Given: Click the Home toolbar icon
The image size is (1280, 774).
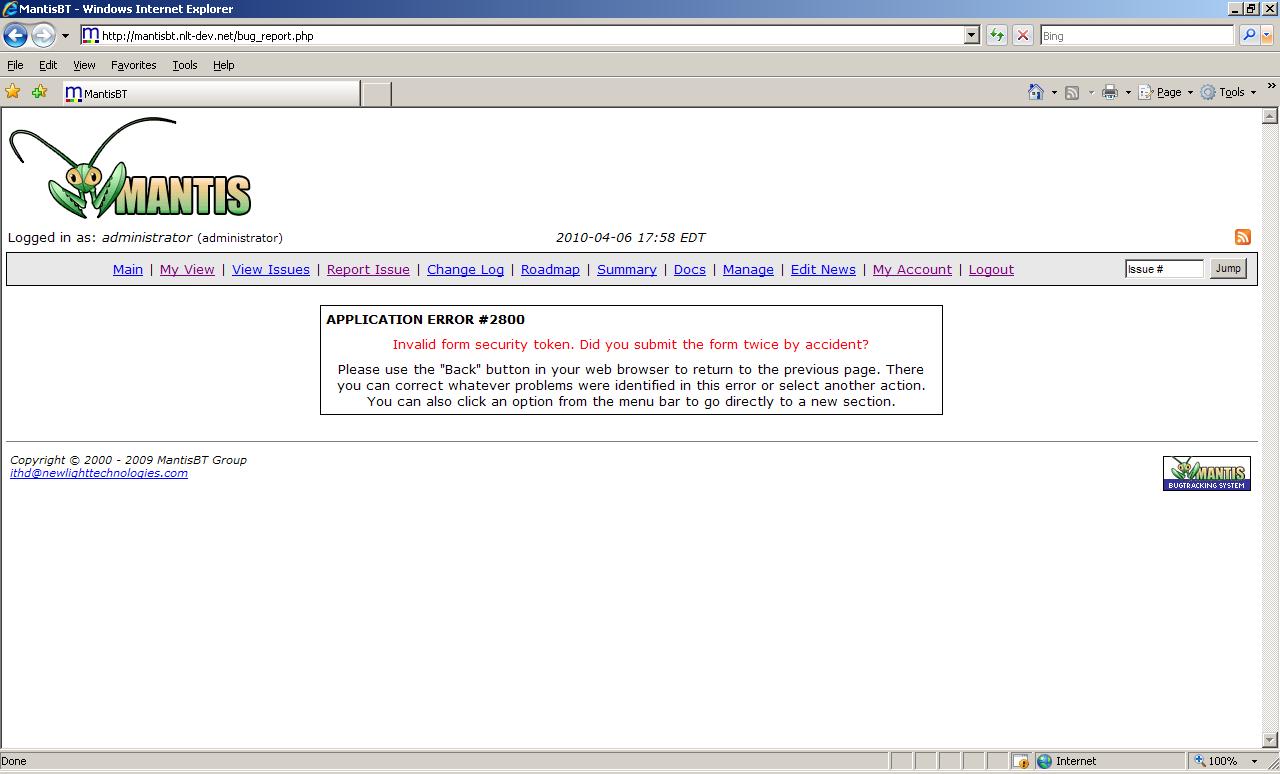Looking at the screenshot, I should 1036,92.
